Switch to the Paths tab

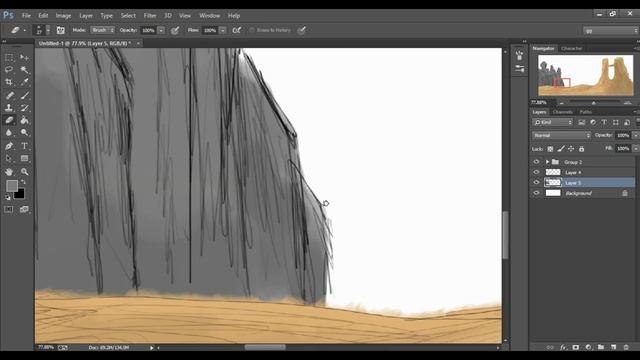(x=586, y=112)
